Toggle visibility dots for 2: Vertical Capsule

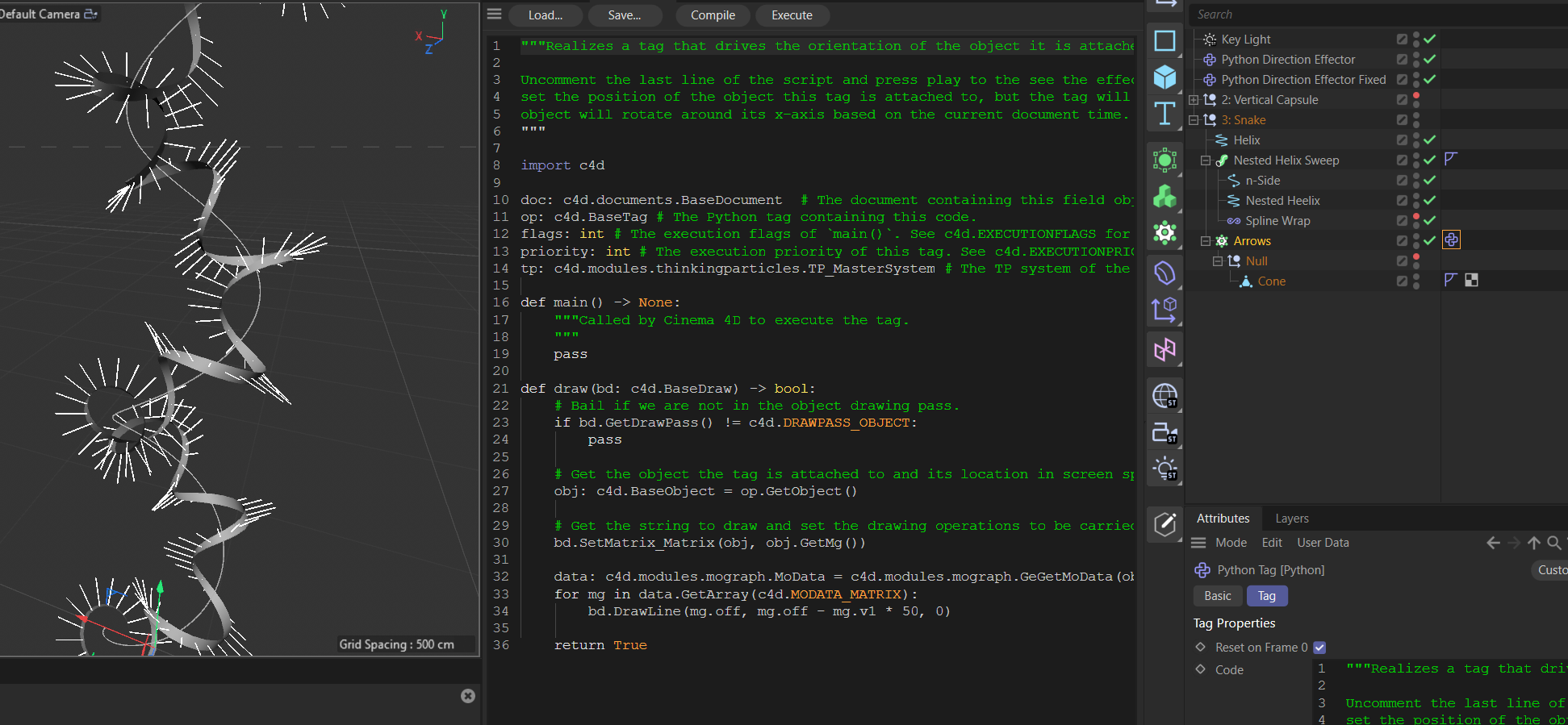coord(1416,99)
